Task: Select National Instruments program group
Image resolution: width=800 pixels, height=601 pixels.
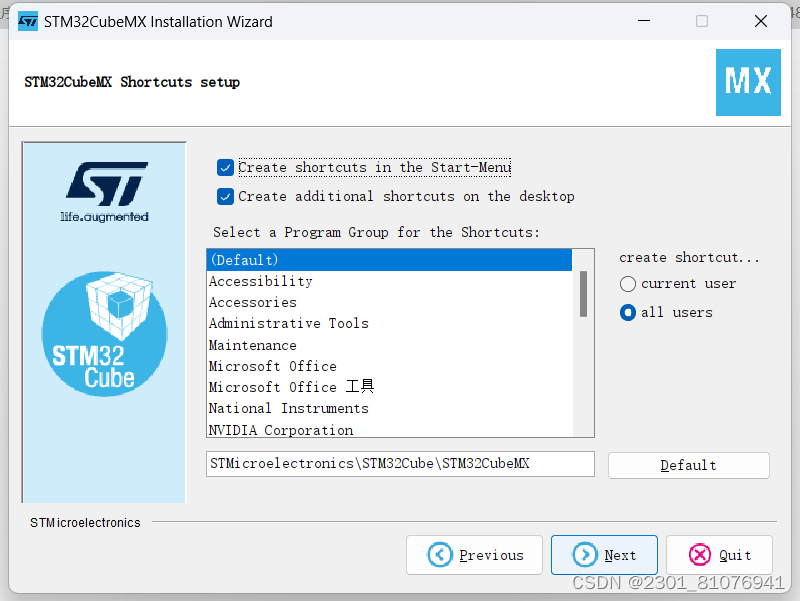Action: pyautogui.click(x=390, y=409)
